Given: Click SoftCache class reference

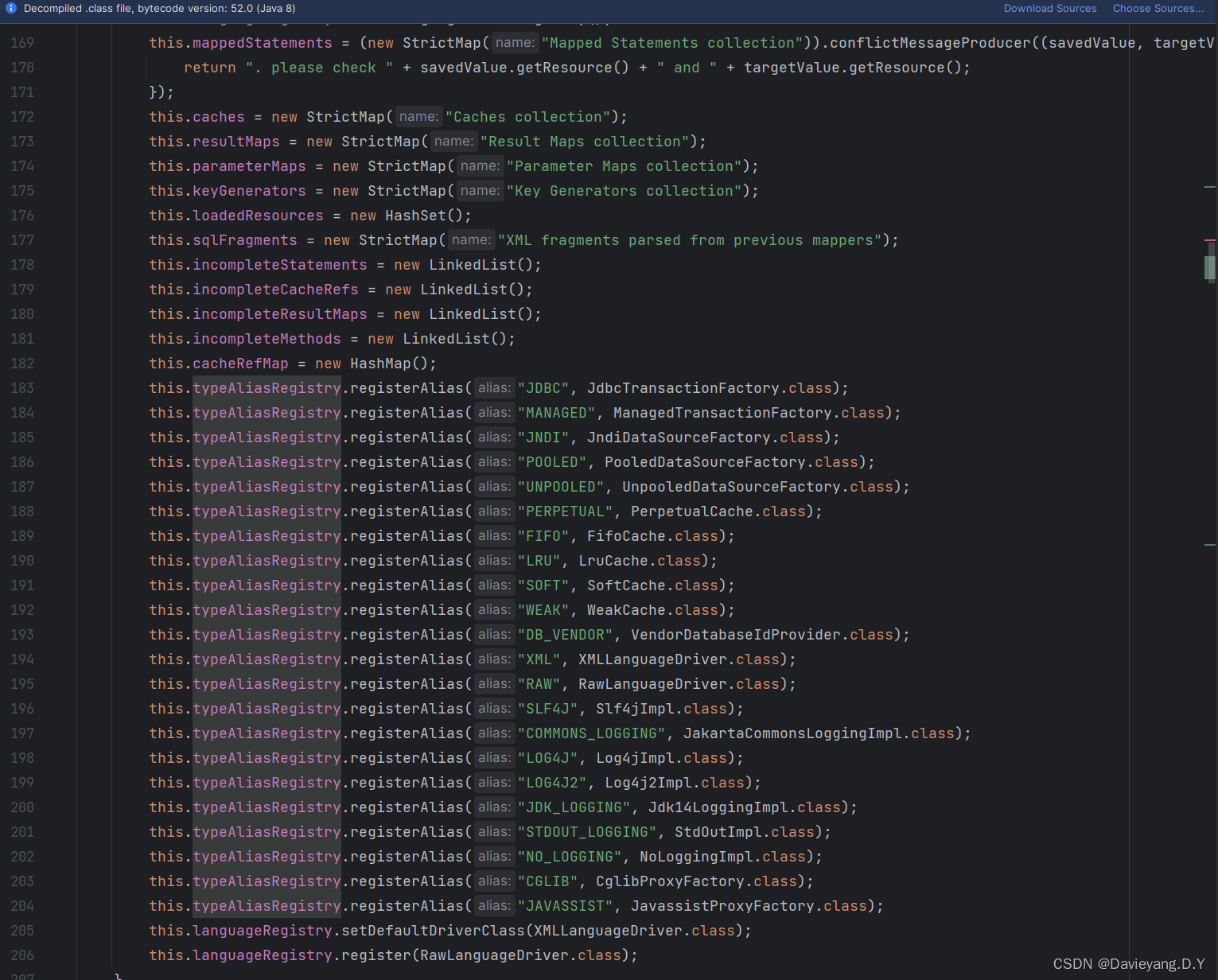Looking at the screenshot, I should tap(626, 585).
